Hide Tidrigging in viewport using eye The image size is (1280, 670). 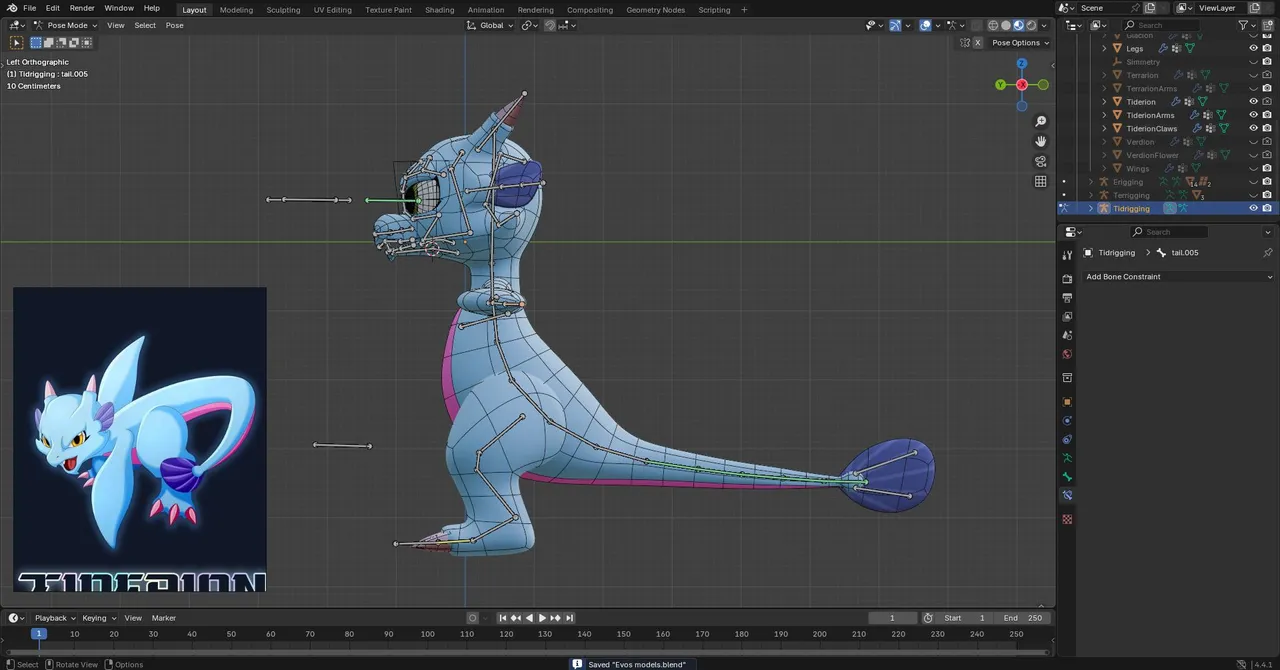pos(1253,208)
